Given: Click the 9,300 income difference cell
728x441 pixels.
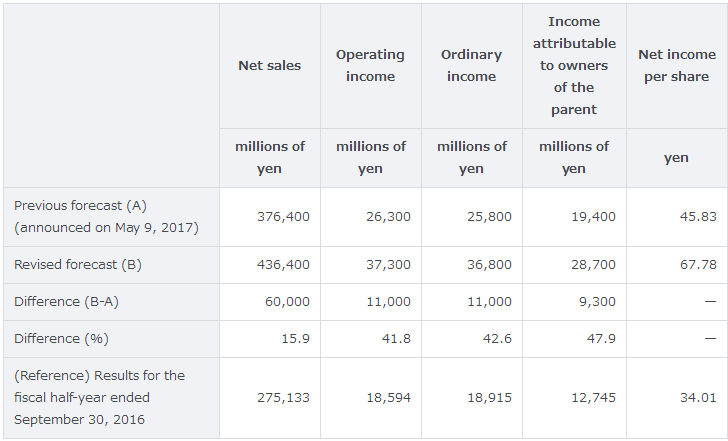Looking at the screenshot, I should tap(598, 301).
